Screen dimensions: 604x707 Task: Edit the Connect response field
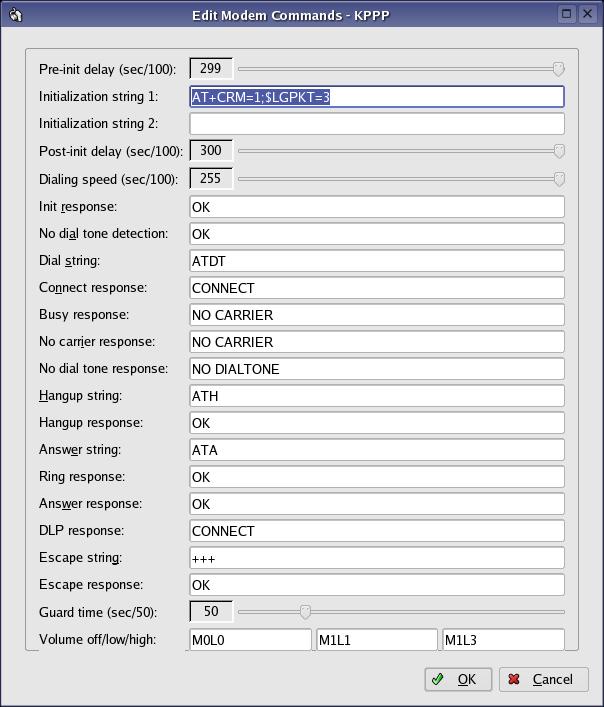(377, 288)
